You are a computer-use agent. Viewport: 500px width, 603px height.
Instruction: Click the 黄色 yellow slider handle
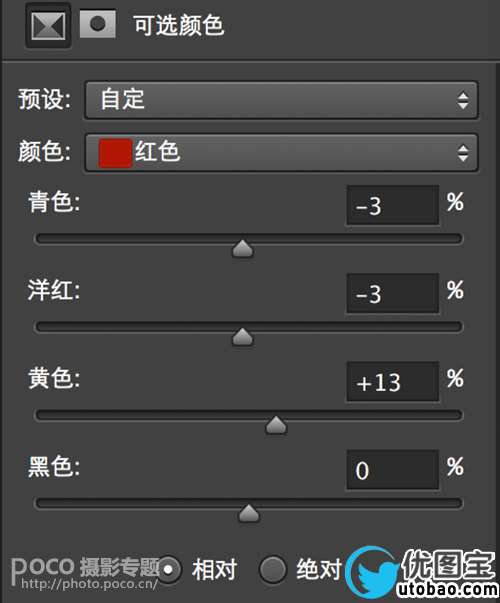pos(276,425)
